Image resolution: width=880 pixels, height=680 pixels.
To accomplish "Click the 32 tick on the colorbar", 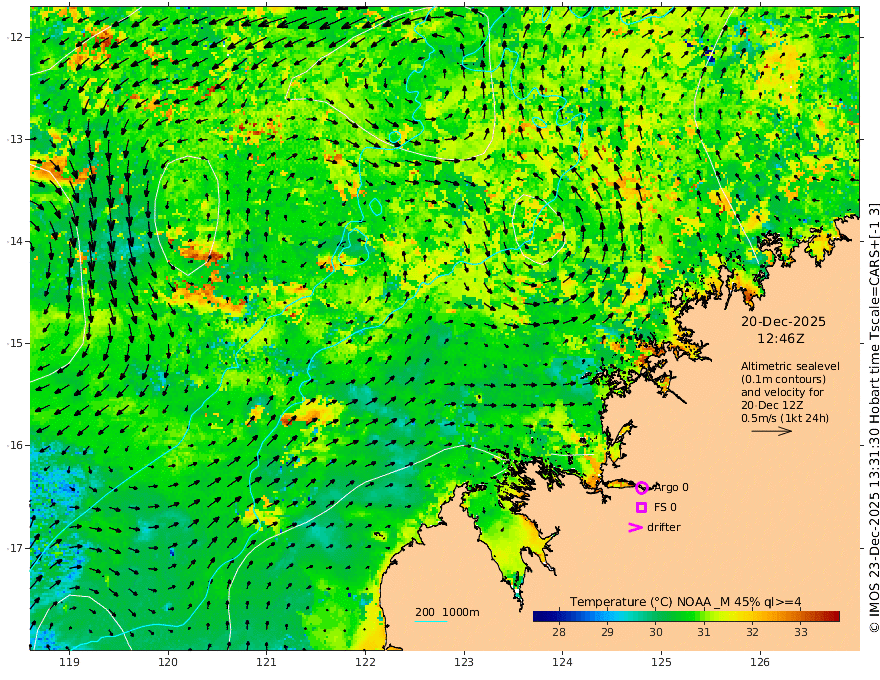I will [752, 632].
